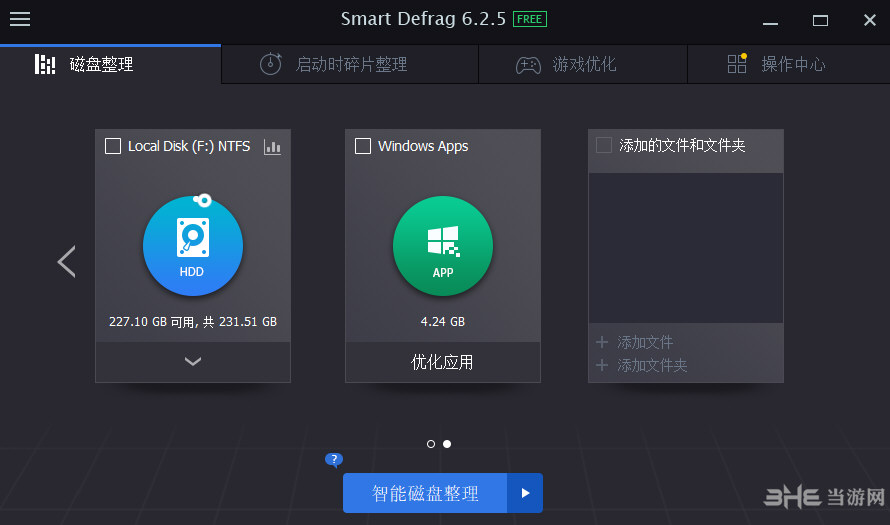Viewport: 890px width, 525px height.
Task: Close the Smart Defrag window
Action: tap(870, 20)
